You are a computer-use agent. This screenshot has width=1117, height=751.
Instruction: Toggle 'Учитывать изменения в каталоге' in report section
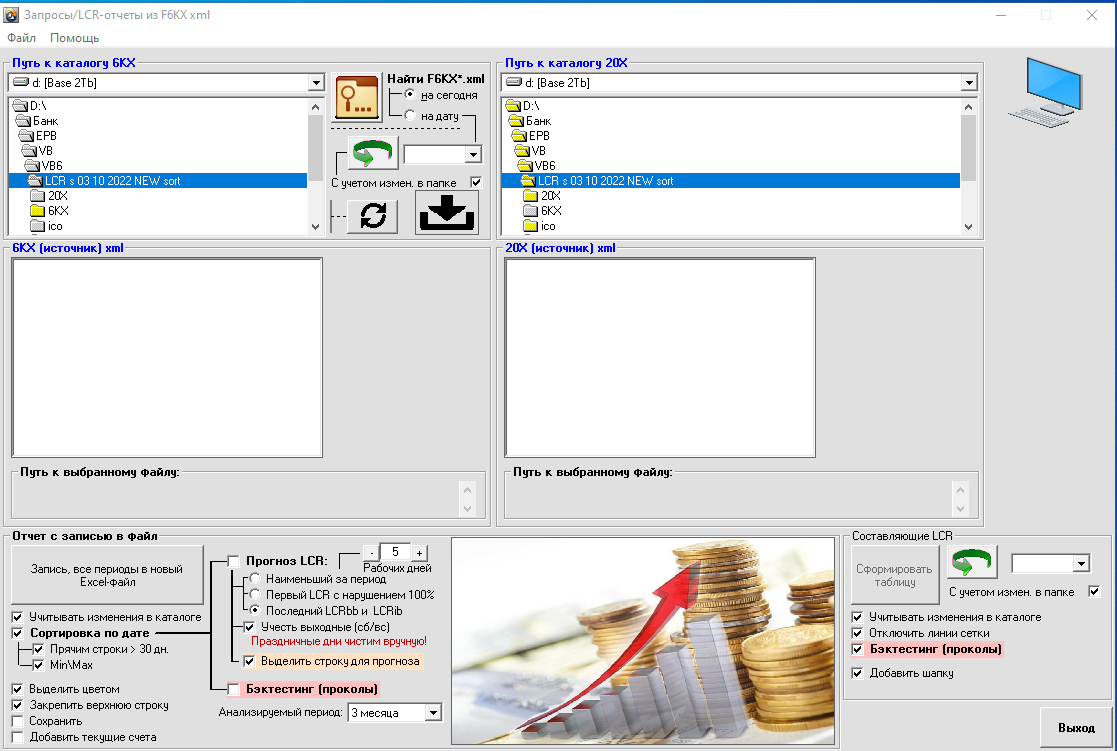(x=18, y=617)
